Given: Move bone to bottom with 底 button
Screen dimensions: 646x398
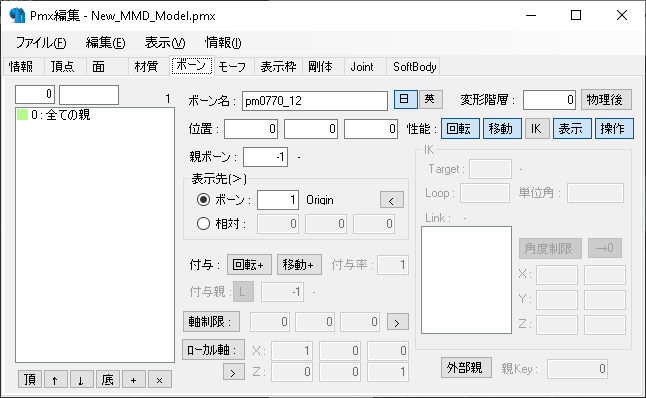Looking at the screenshot, I should 108,379.
